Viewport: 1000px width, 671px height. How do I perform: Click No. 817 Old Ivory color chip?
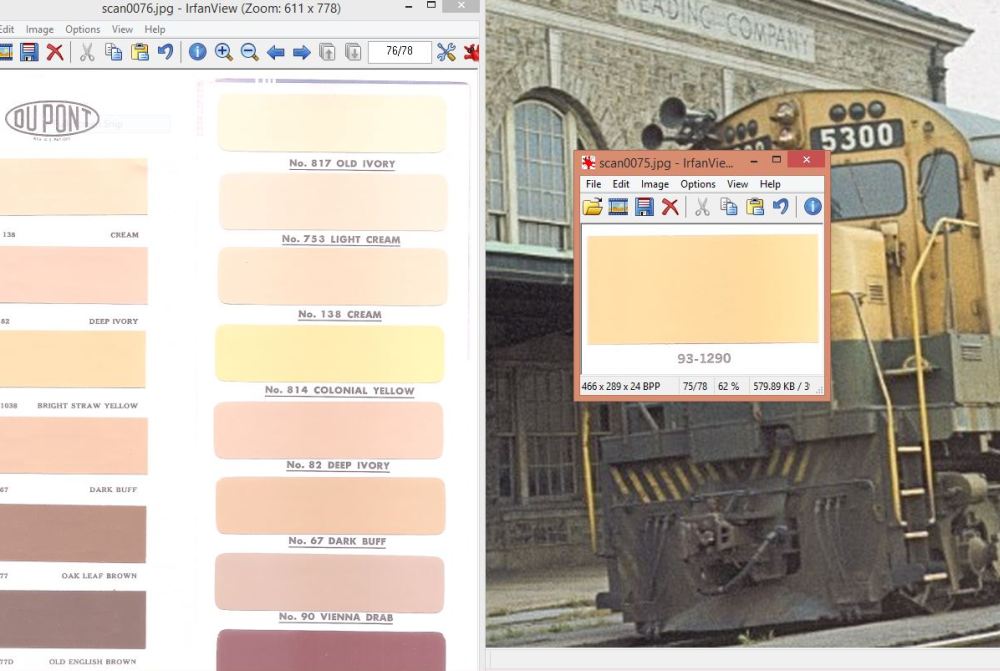pos(332,123)
